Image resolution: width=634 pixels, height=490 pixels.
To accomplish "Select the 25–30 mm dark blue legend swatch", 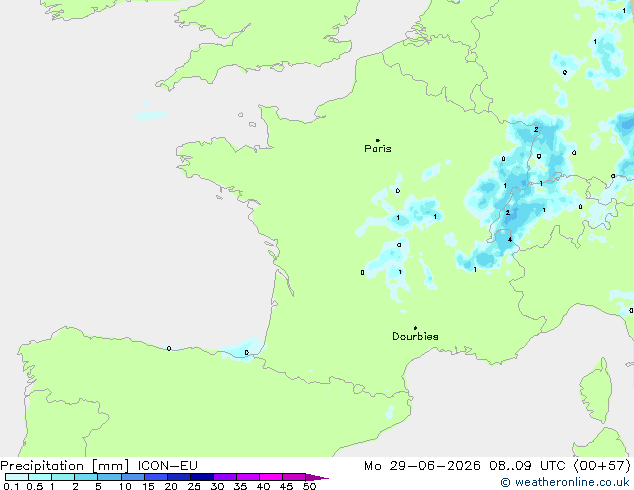I will pos(202,477).
